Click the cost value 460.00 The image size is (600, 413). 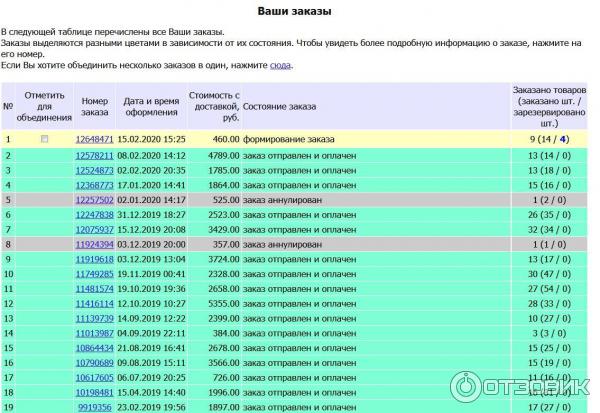coord(226,139)
